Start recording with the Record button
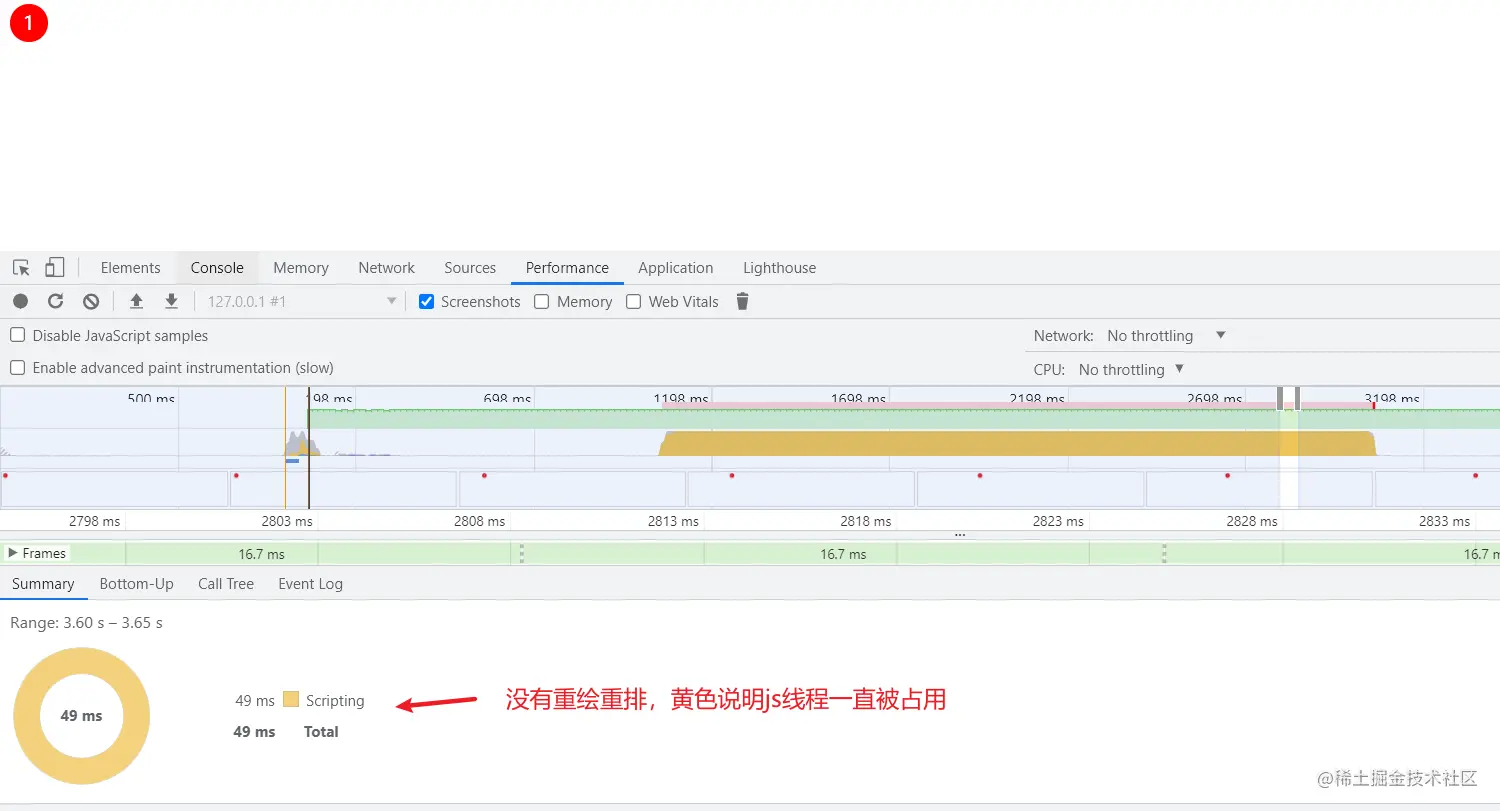This screenshot has width=1500, height=811. coord(21,301)
